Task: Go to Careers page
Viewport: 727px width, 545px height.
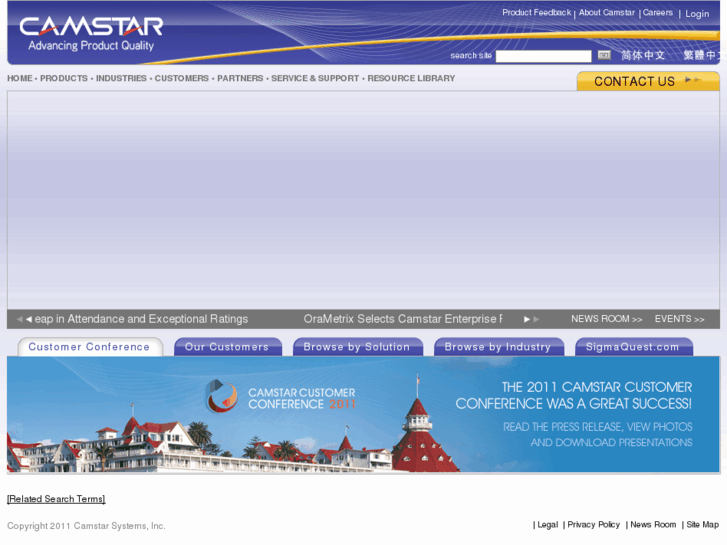Action: (657, 13)
